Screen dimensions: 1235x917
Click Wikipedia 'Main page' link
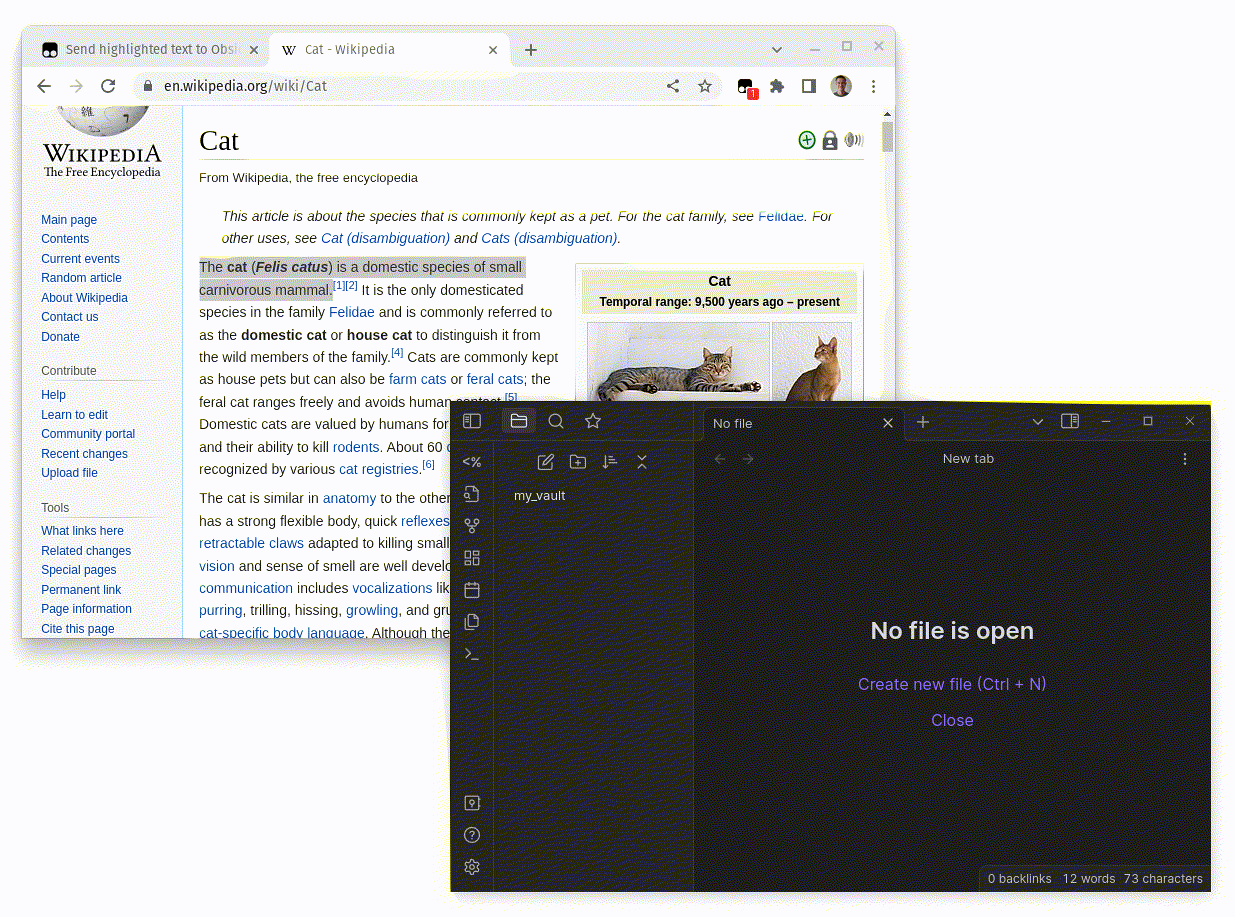click(x=69, y=220)
